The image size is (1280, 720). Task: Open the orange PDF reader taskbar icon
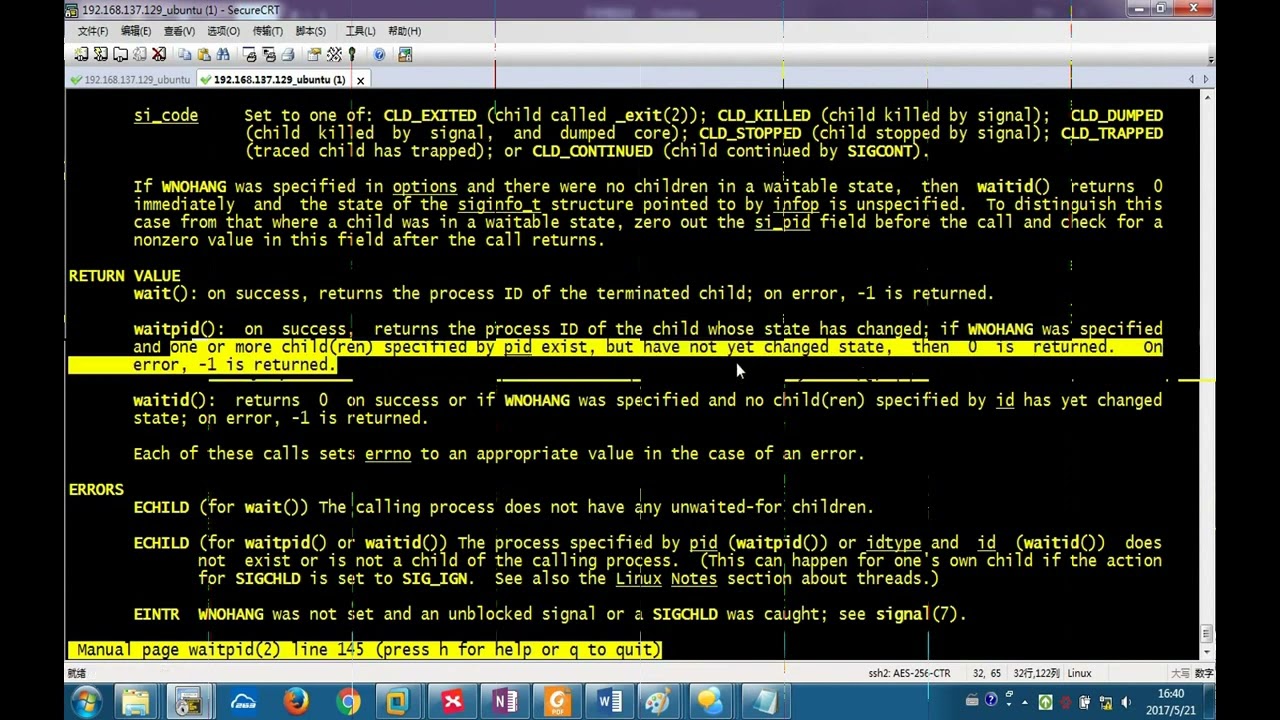(x=557, y=702)
